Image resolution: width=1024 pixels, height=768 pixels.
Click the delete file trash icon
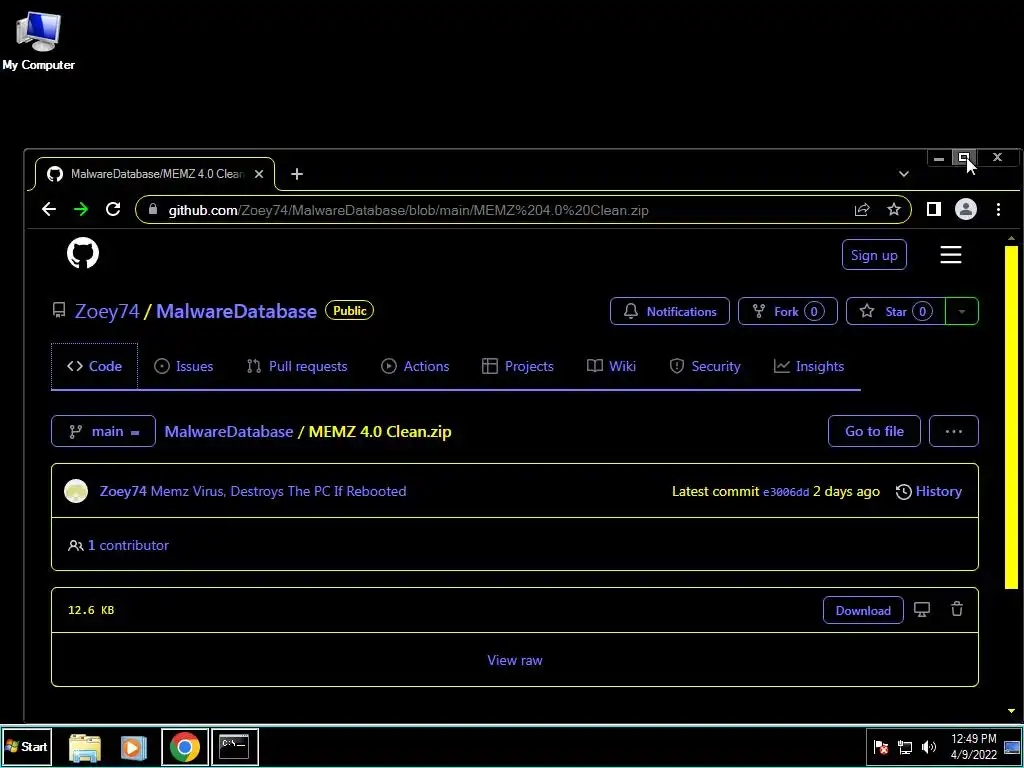[x=957, y=609]
